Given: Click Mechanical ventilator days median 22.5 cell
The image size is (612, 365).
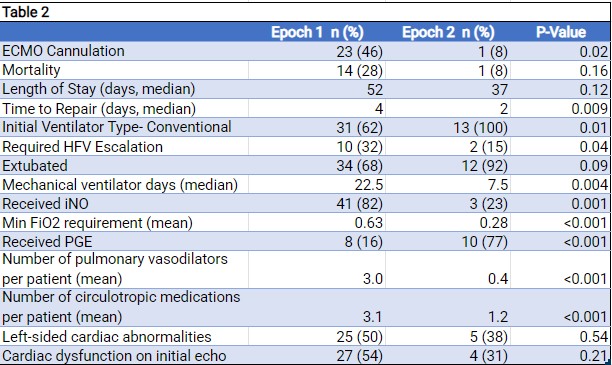Looking at the screenshot, I should (317, 185).
